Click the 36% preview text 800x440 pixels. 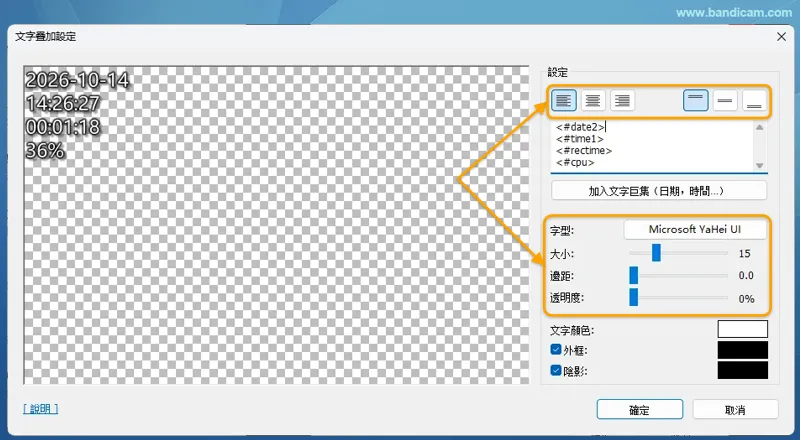[x=45, y=151]
